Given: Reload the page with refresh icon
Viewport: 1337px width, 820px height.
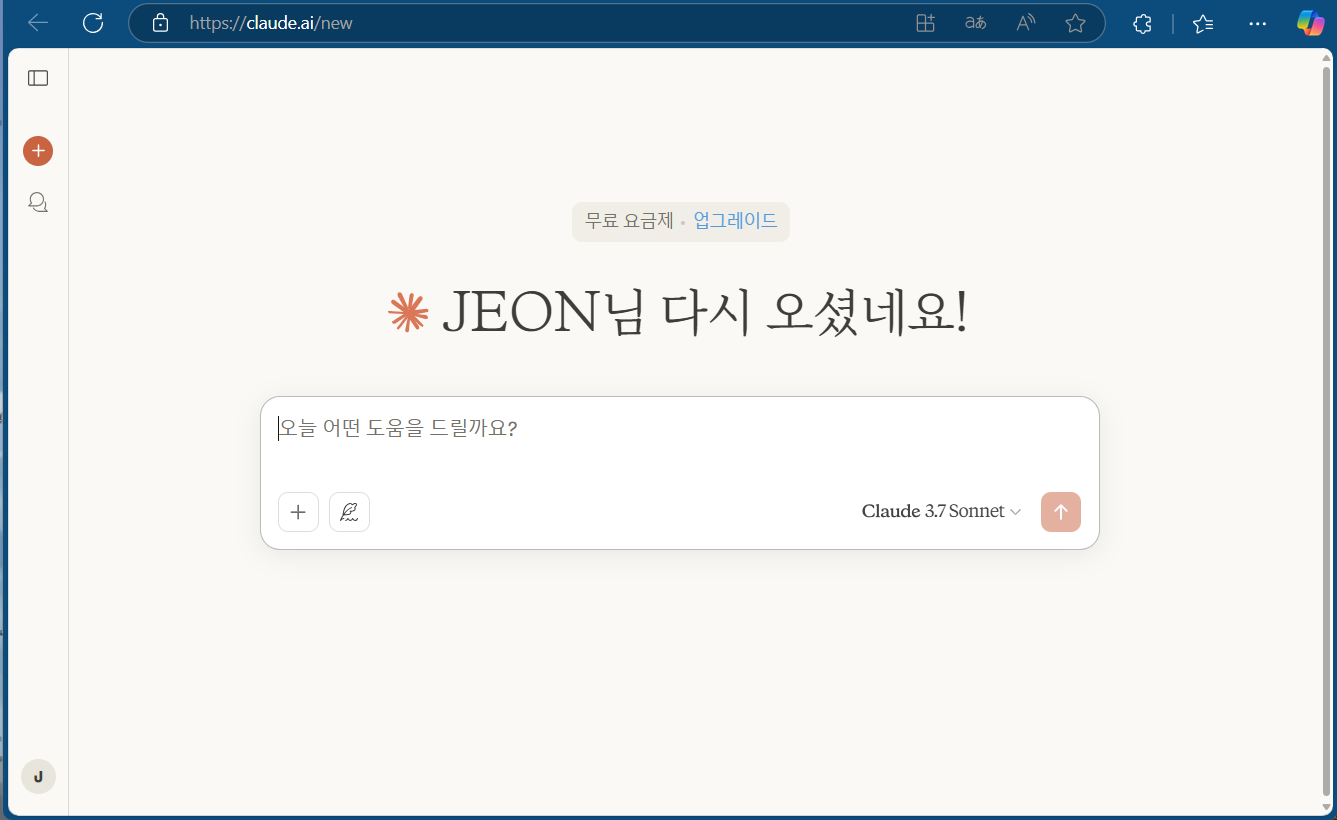Looking at the screenshot, I should (x=93, y=23).
